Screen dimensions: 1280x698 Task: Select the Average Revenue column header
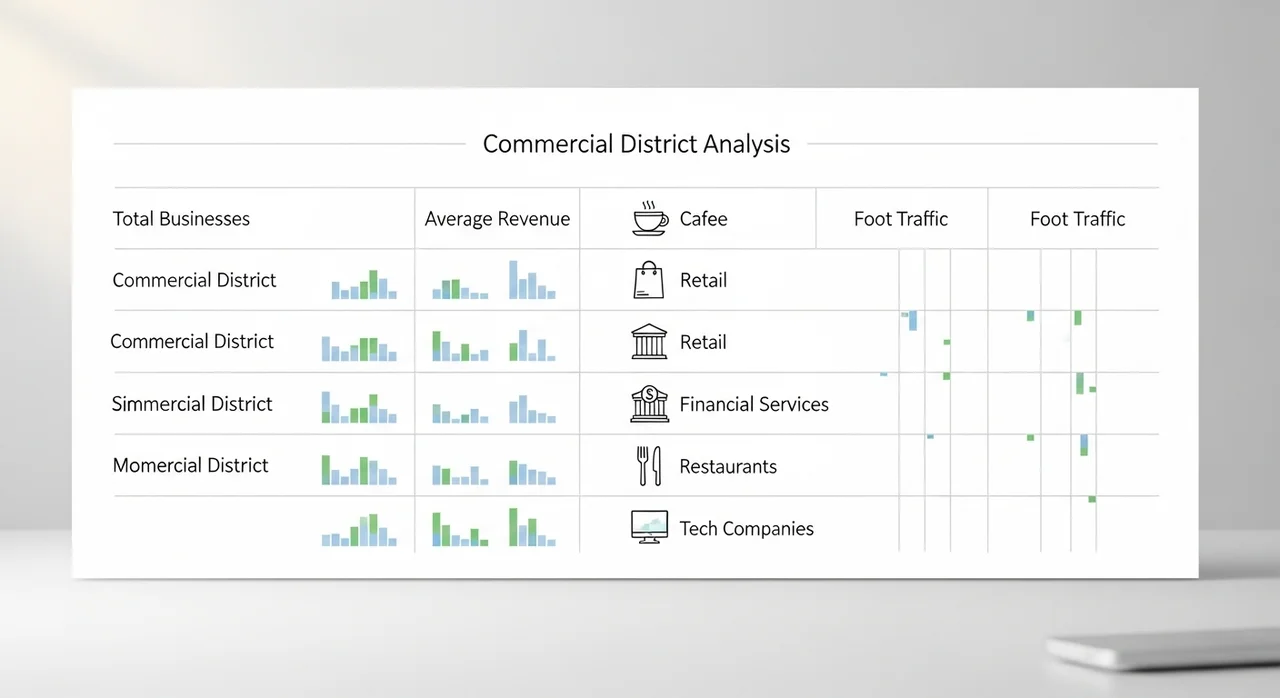pyautogui.click(x=497, y=219)
